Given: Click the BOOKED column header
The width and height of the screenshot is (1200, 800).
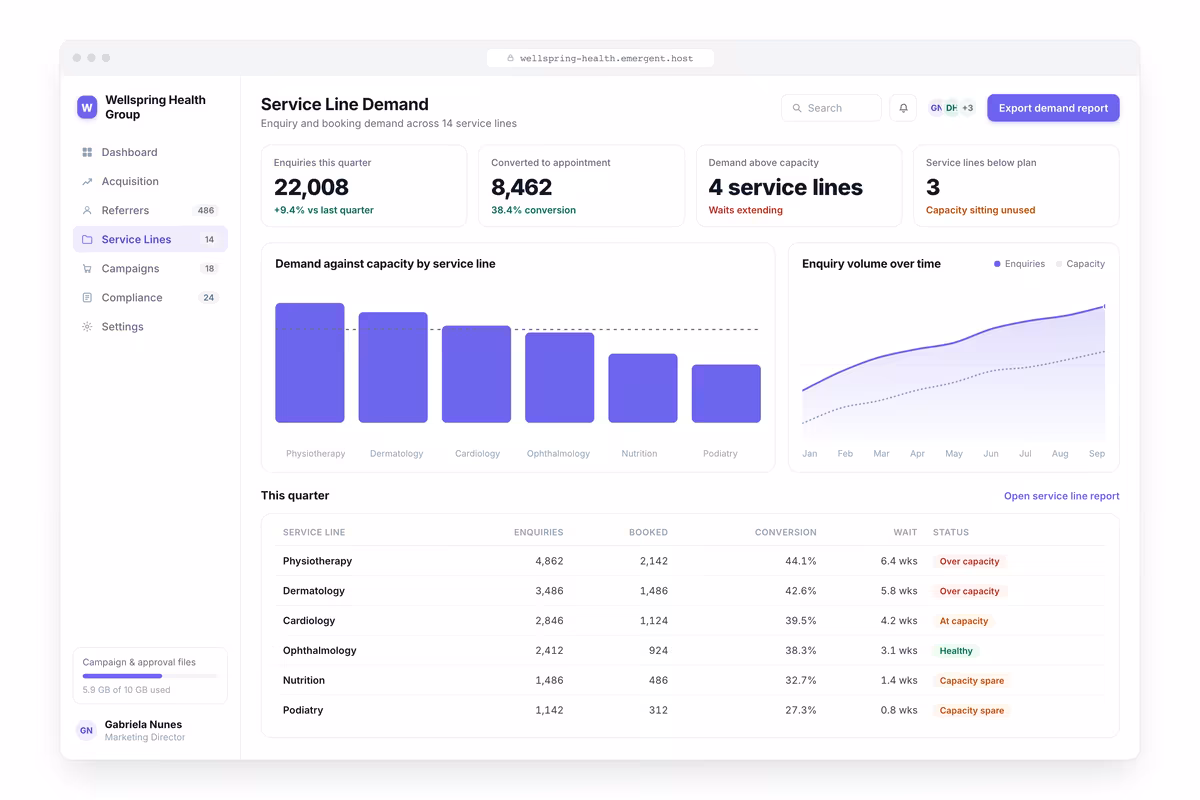Looking at the screenshot, I should tap(648, 532).
